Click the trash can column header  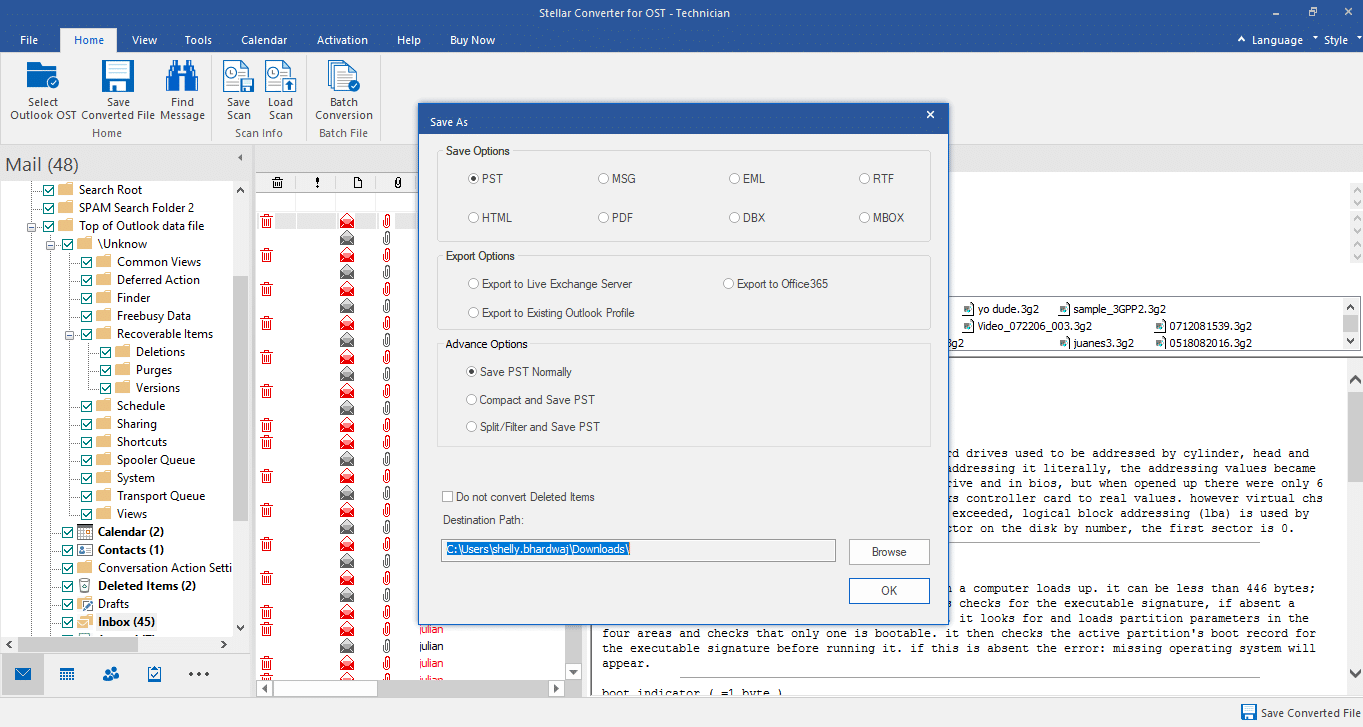[277, 182]
